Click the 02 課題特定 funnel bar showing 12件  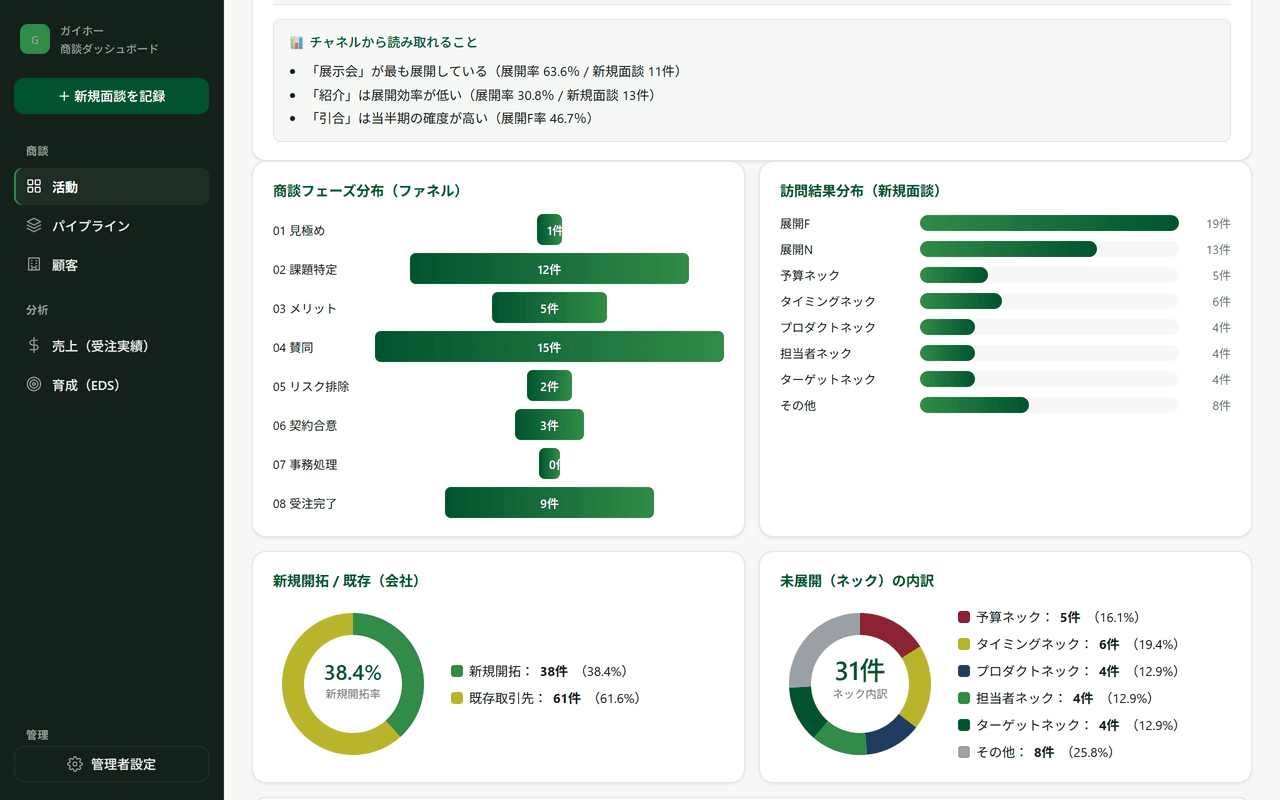549,269
